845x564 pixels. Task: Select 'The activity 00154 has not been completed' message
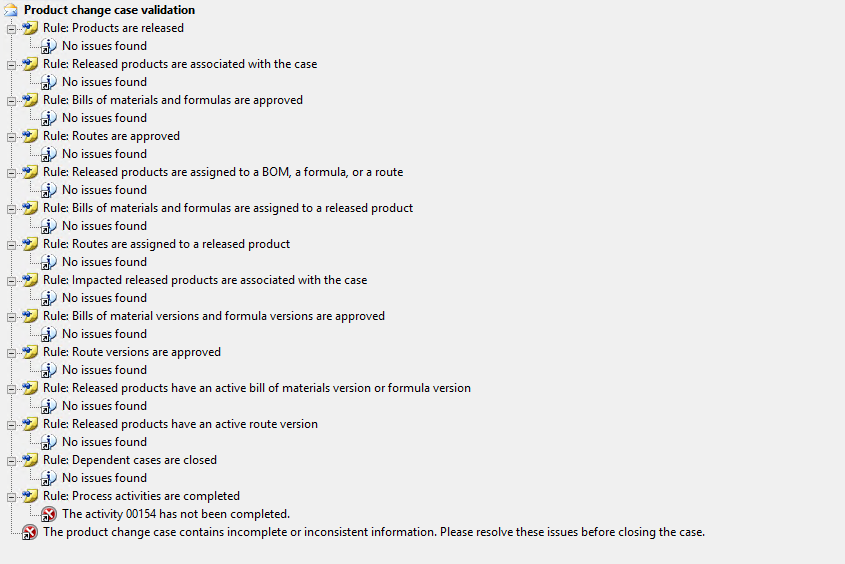(176, 514)
